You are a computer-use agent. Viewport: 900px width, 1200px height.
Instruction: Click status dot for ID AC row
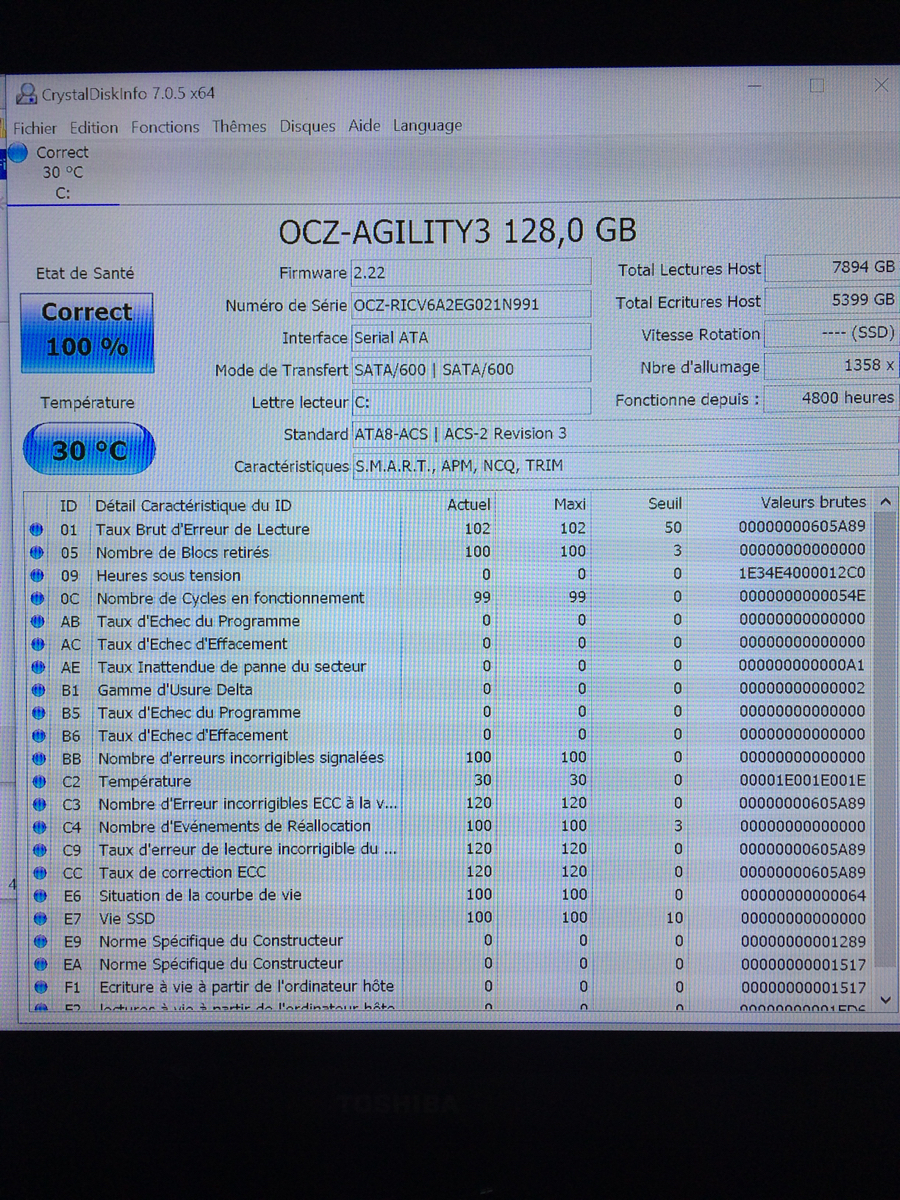pos(38,644)
